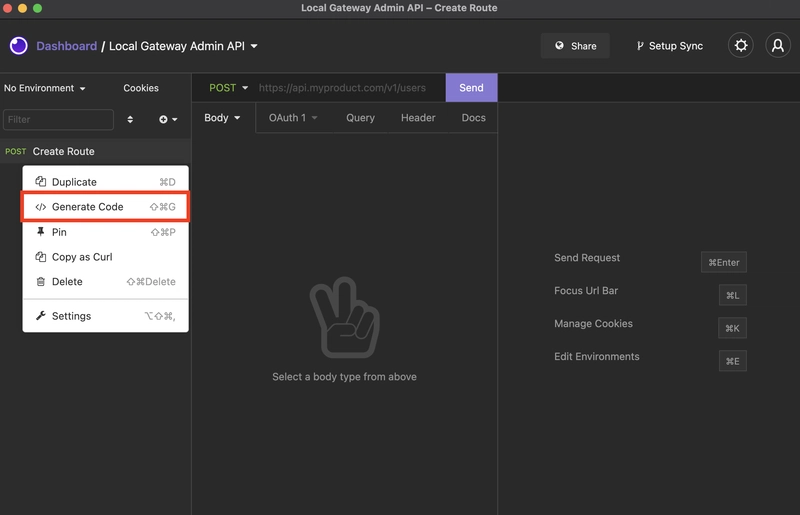Viewport: 800px width, 515px height.
Task: Select Pin from the context menu
Action: pyautogui.click(x=106, y=232)
